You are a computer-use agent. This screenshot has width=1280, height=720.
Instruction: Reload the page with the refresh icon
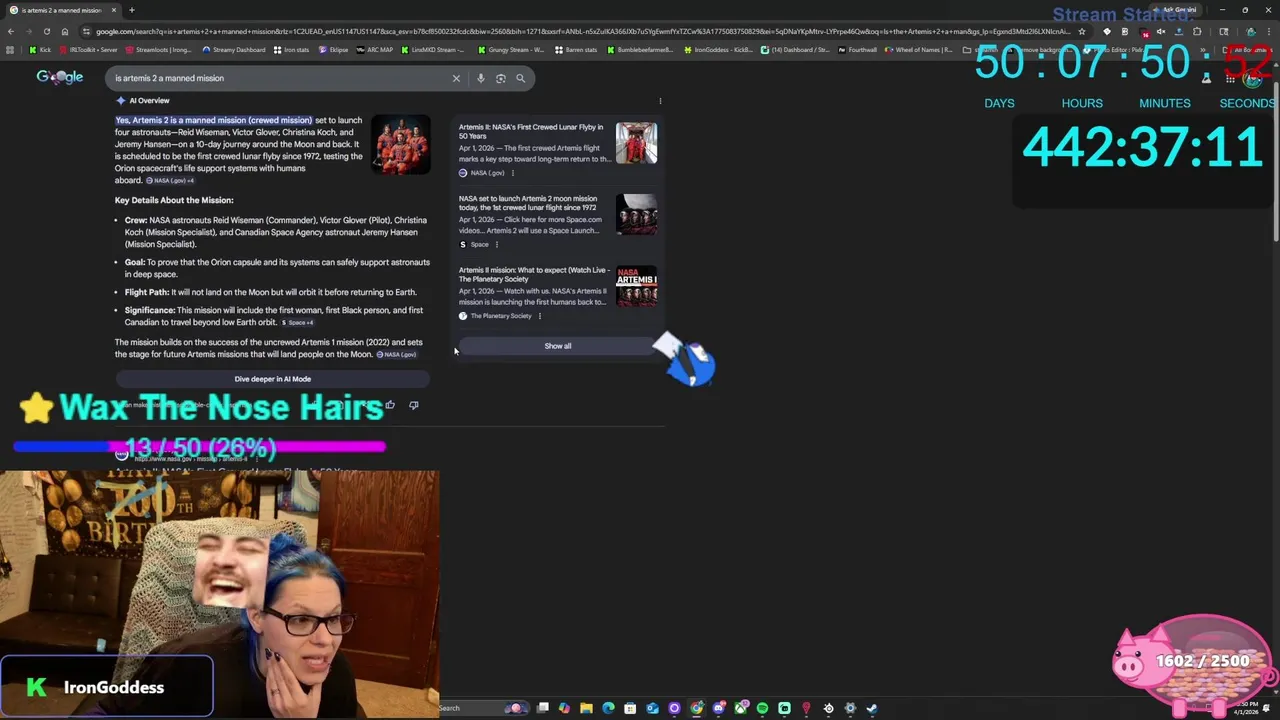tap(46, 31)
